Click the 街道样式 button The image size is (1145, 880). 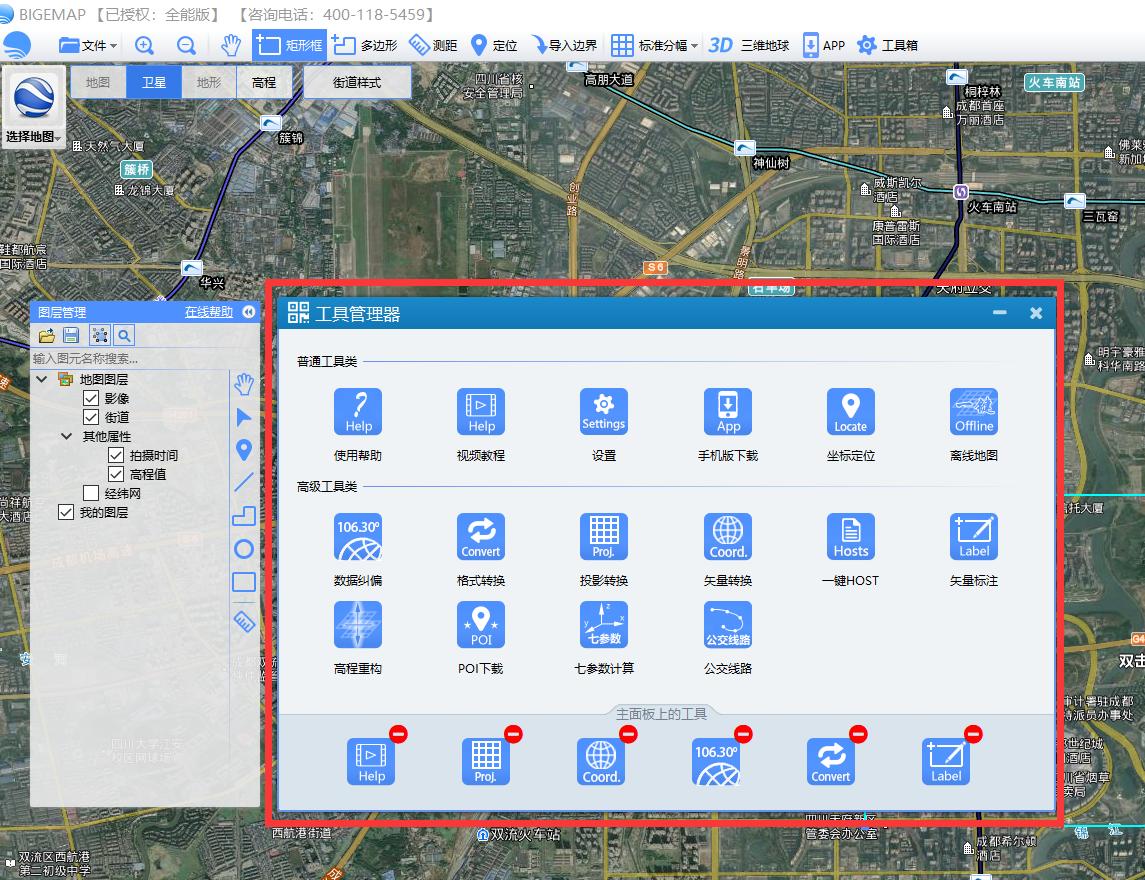[357, 83]
